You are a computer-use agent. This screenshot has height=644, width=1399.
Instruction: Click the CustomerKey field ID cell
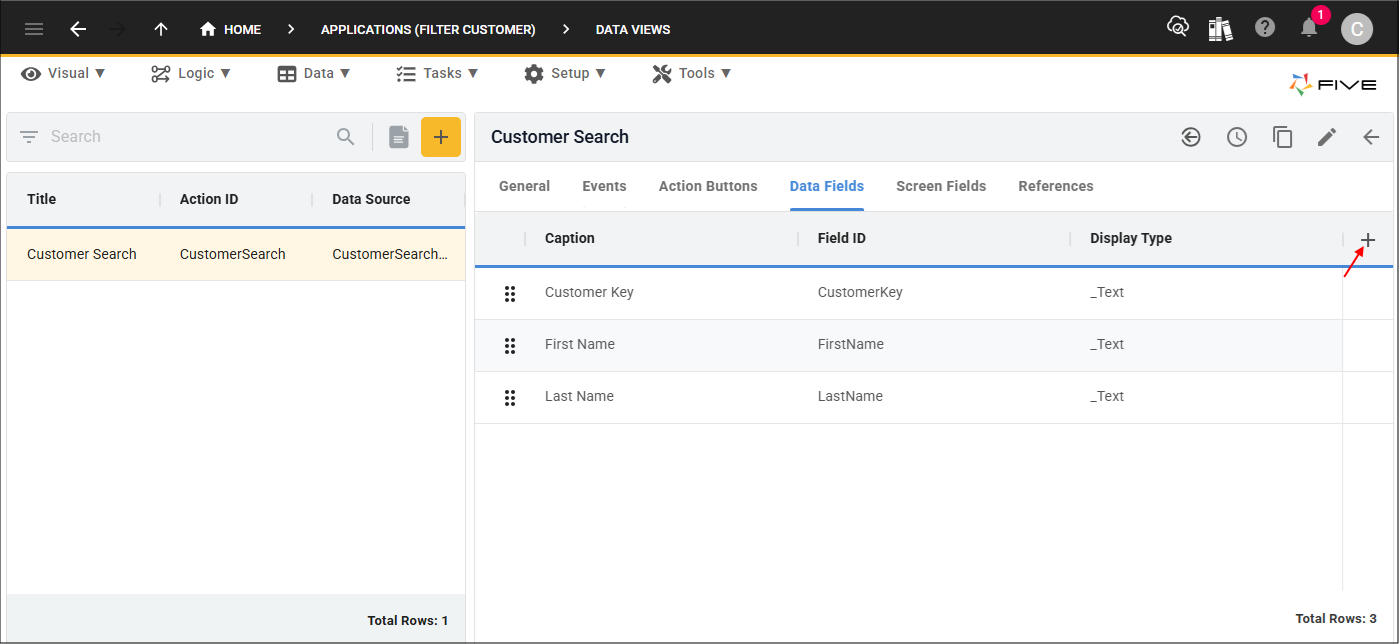pyautogui.click(x=860, y=292)
